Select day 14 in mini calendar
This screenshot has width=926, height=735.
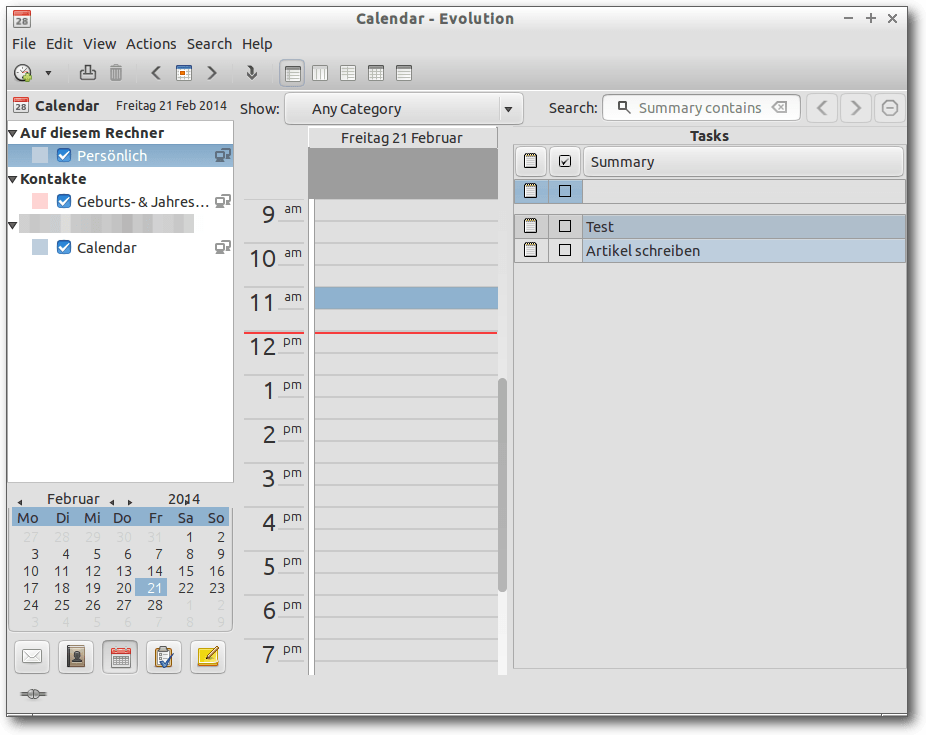[x=155, y=571]
